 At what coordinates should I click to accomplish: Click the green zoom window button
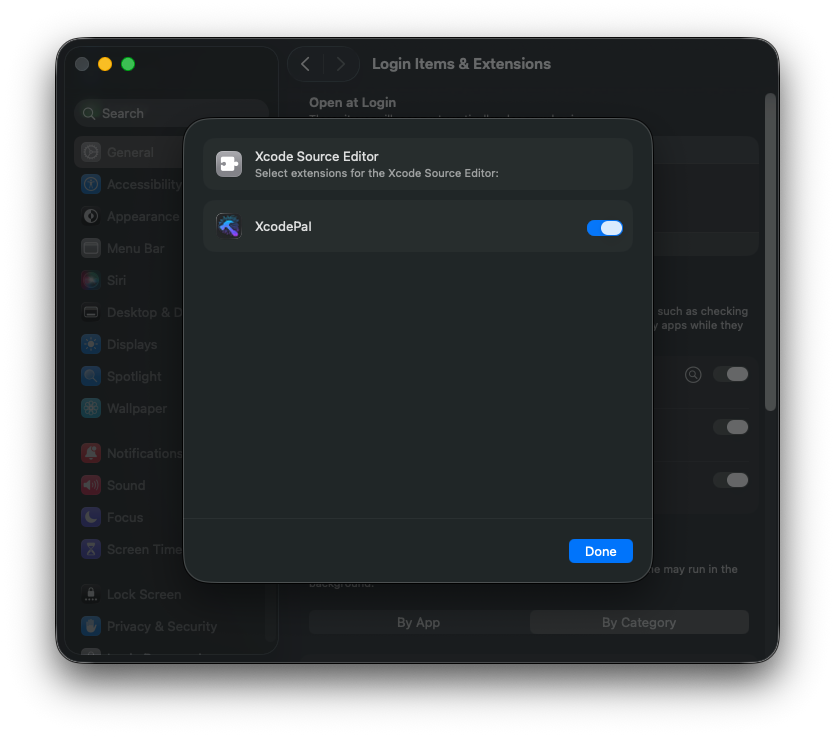(x=128, y=64)
